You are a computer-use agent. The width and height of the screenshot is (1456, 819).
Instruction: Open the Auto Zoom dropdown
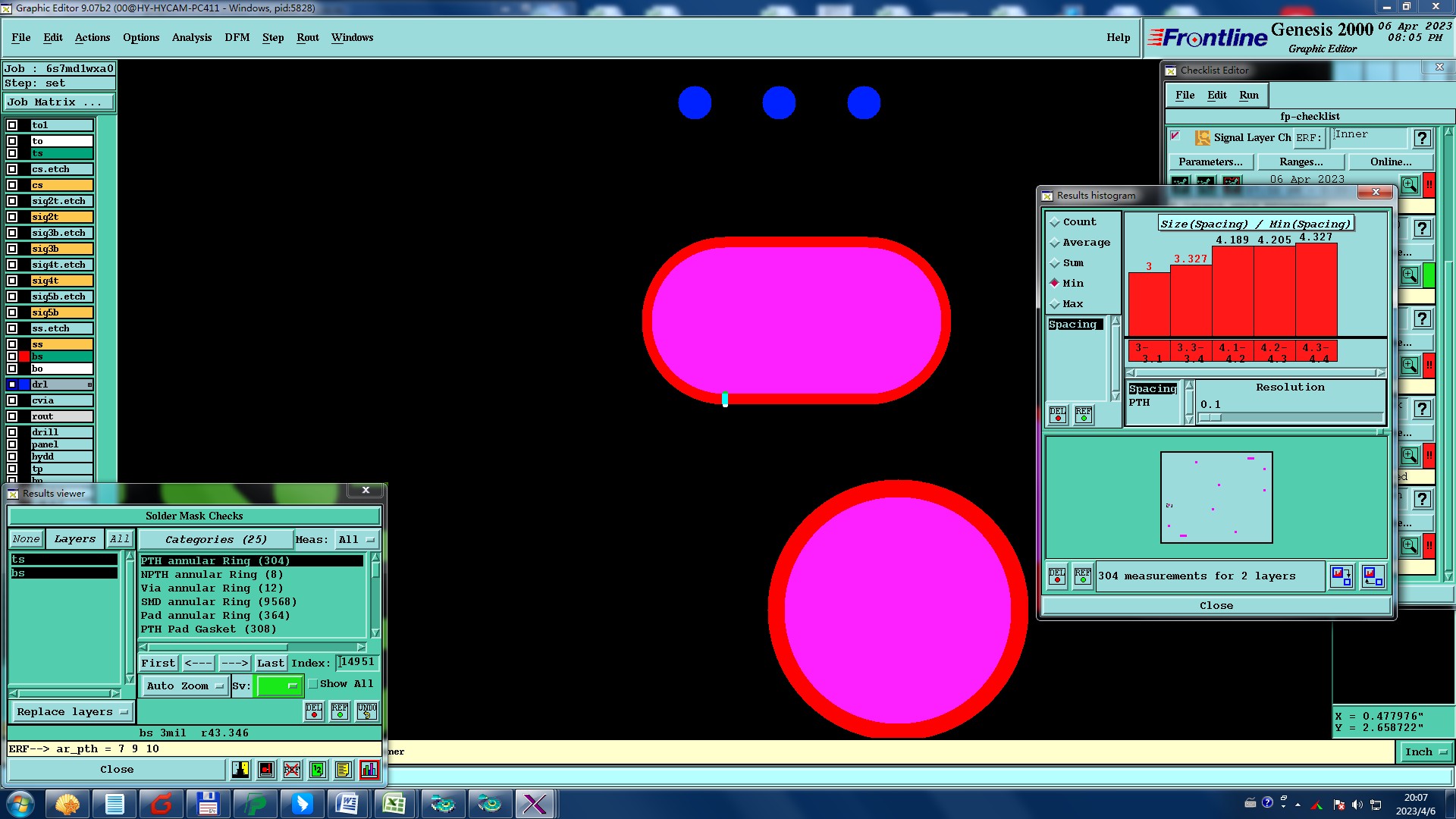click(184, 686)
